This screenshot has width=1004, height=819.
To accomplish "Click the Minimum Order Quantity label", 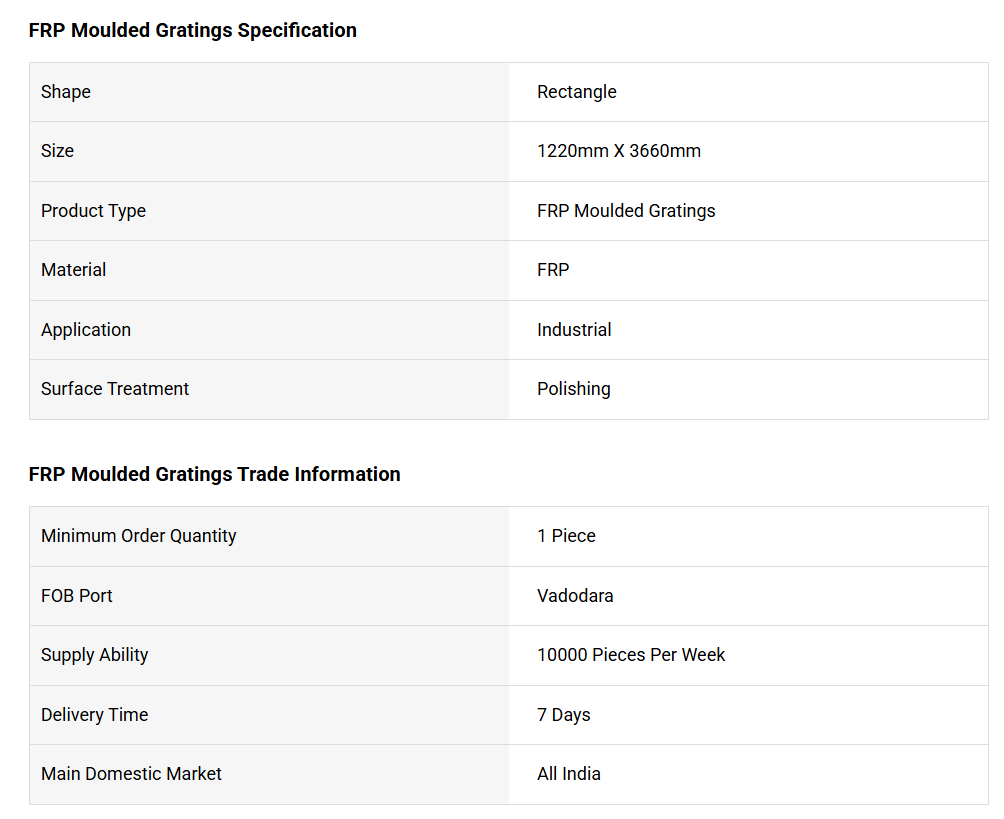I will click(139, 536).
